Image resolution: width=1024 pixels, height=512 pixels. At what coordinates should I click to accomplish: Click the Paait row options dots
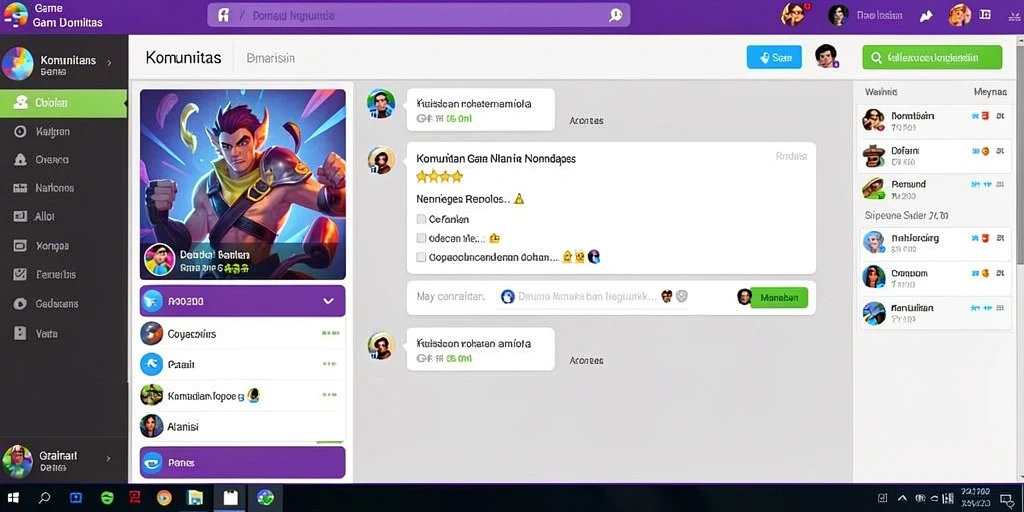[329, 364]
